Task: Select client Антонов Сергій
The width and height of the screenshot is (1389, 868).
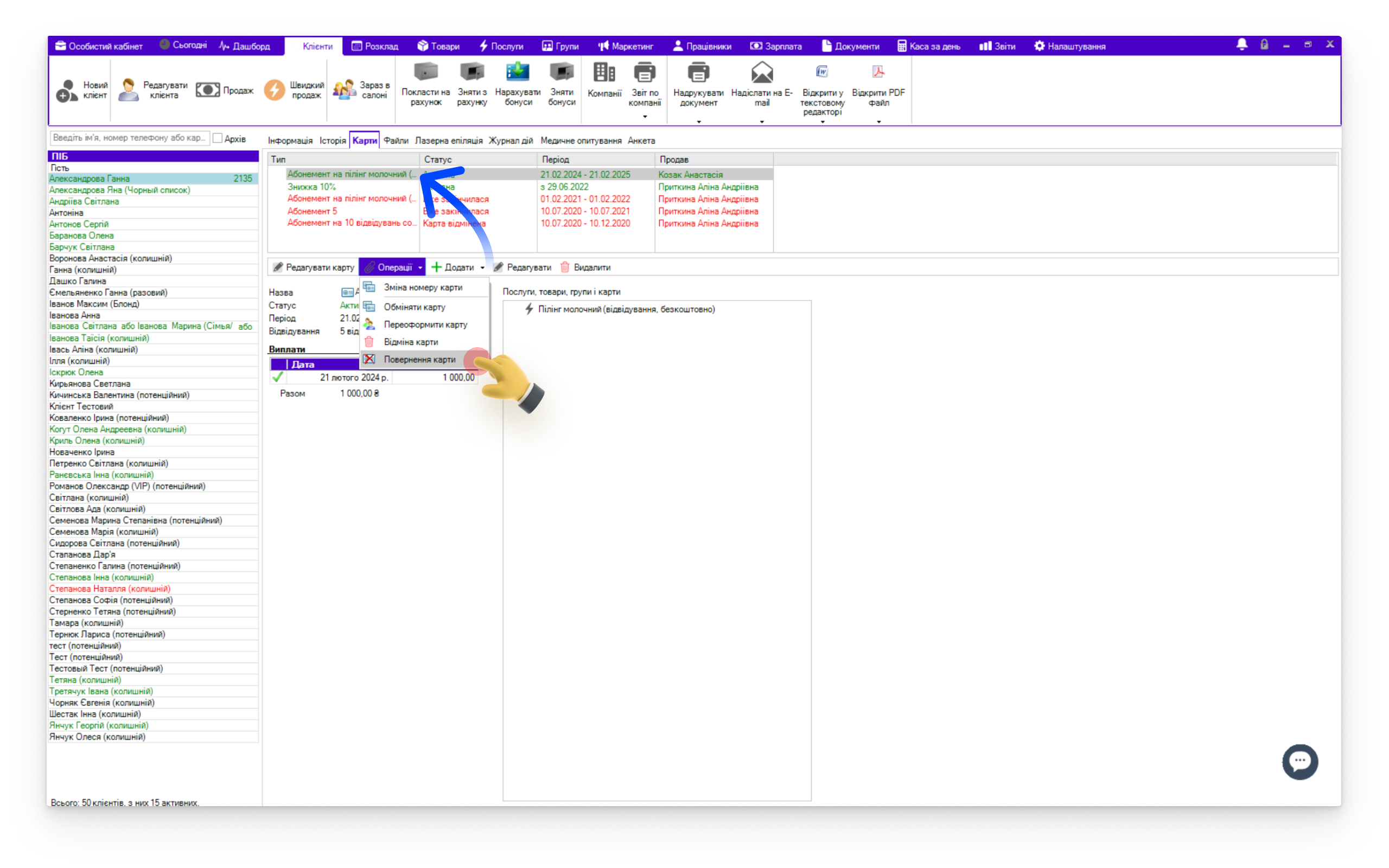Action: (x=152, y=224)
